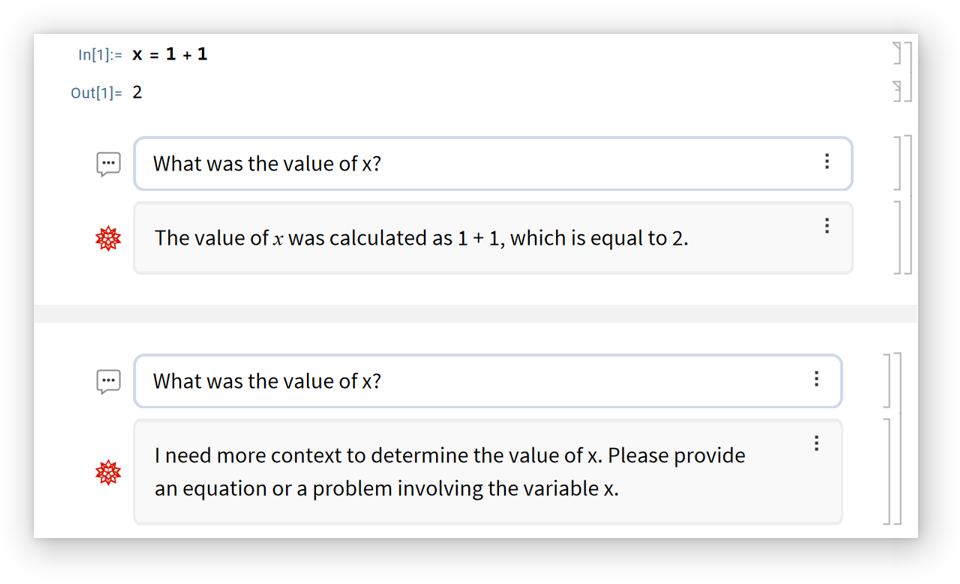Select the cell bracket of the 'need more context' response
Image resolution: width=960 pixels, height=584 pixels.
click(x=890, y=471)
